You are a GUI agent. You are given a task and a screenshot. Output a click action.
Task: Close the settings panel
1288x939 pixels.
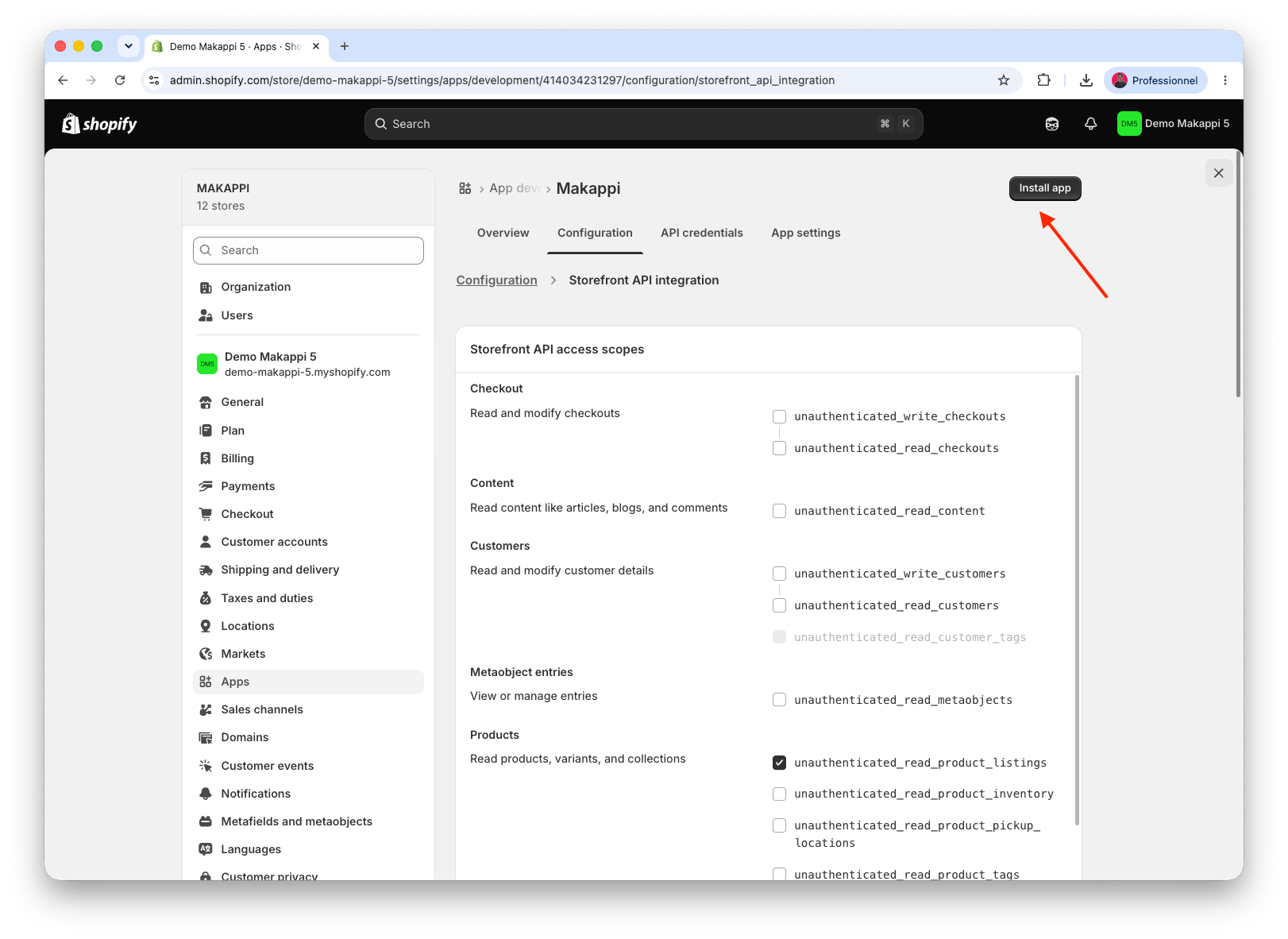(1219, 173)
